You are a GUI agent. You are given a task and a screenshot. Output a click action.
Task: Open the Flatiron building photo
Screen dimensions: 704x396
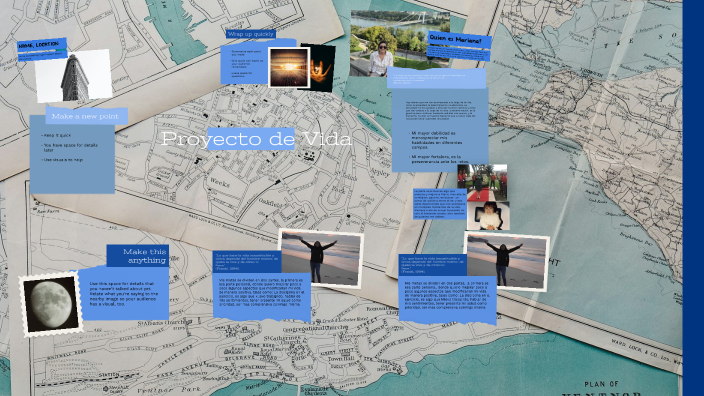pyautogui.click(x=73, y=76)
